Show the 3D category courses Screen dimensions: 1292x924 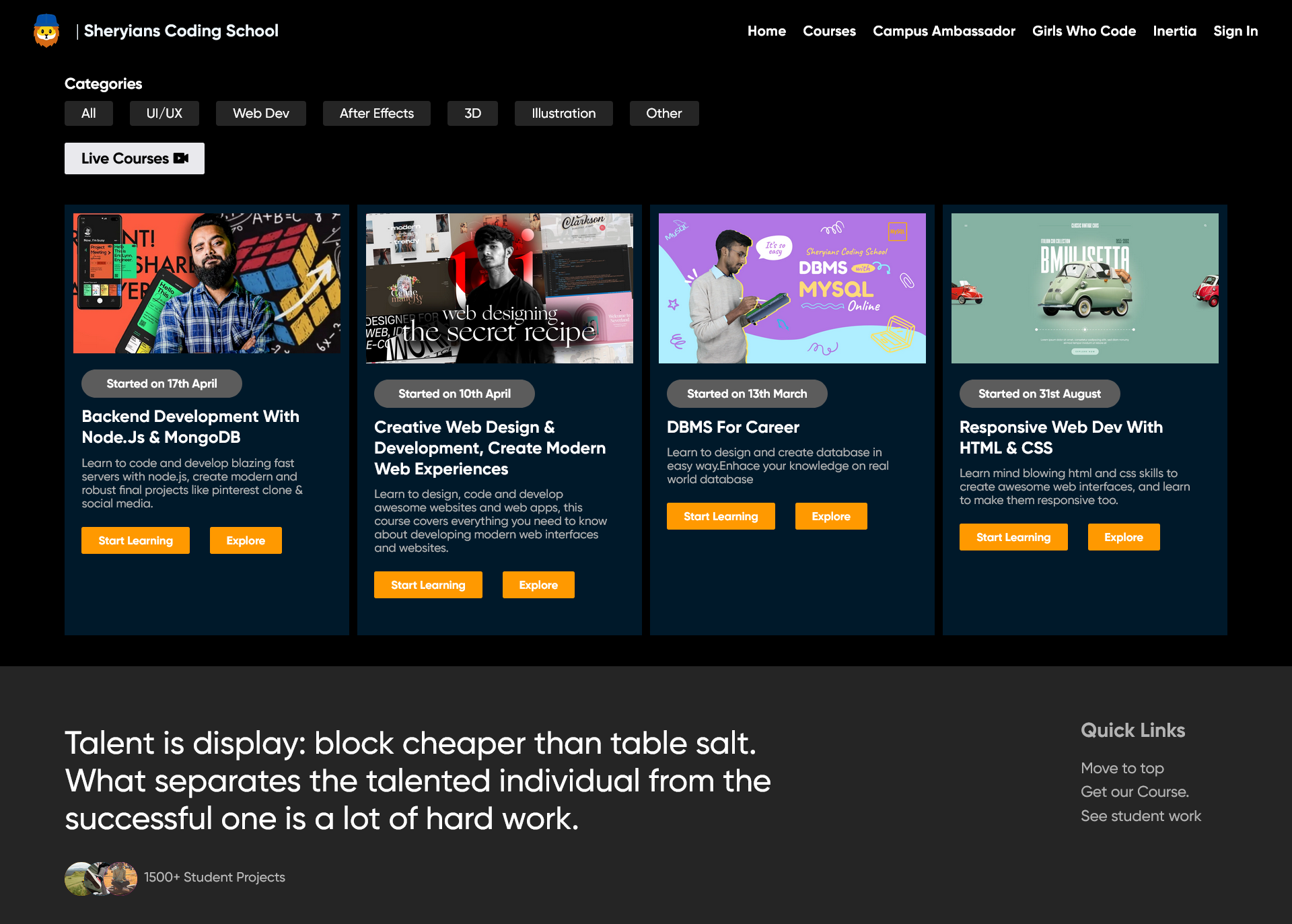[472, 113]
